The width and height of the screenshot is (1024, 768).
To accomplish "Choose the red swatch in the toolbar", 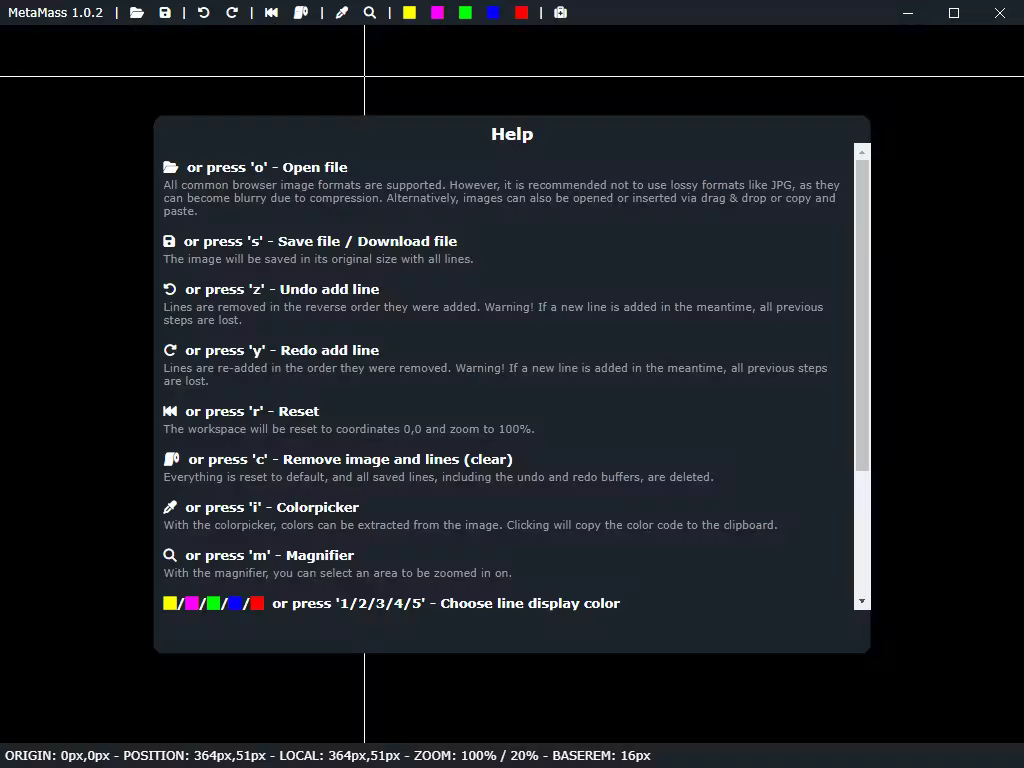I will coord(520,13).
